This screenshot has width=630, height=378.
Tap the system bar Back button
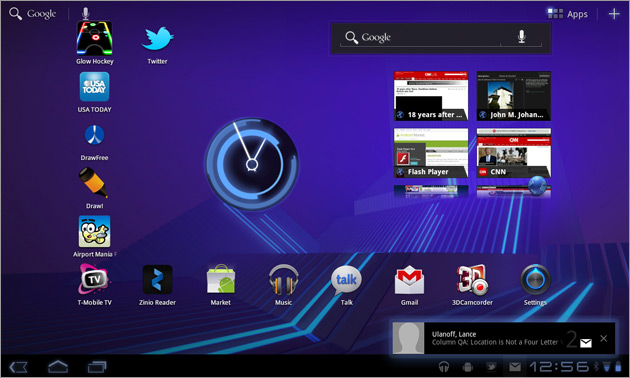pyautogui.click(x=18, y=367)
